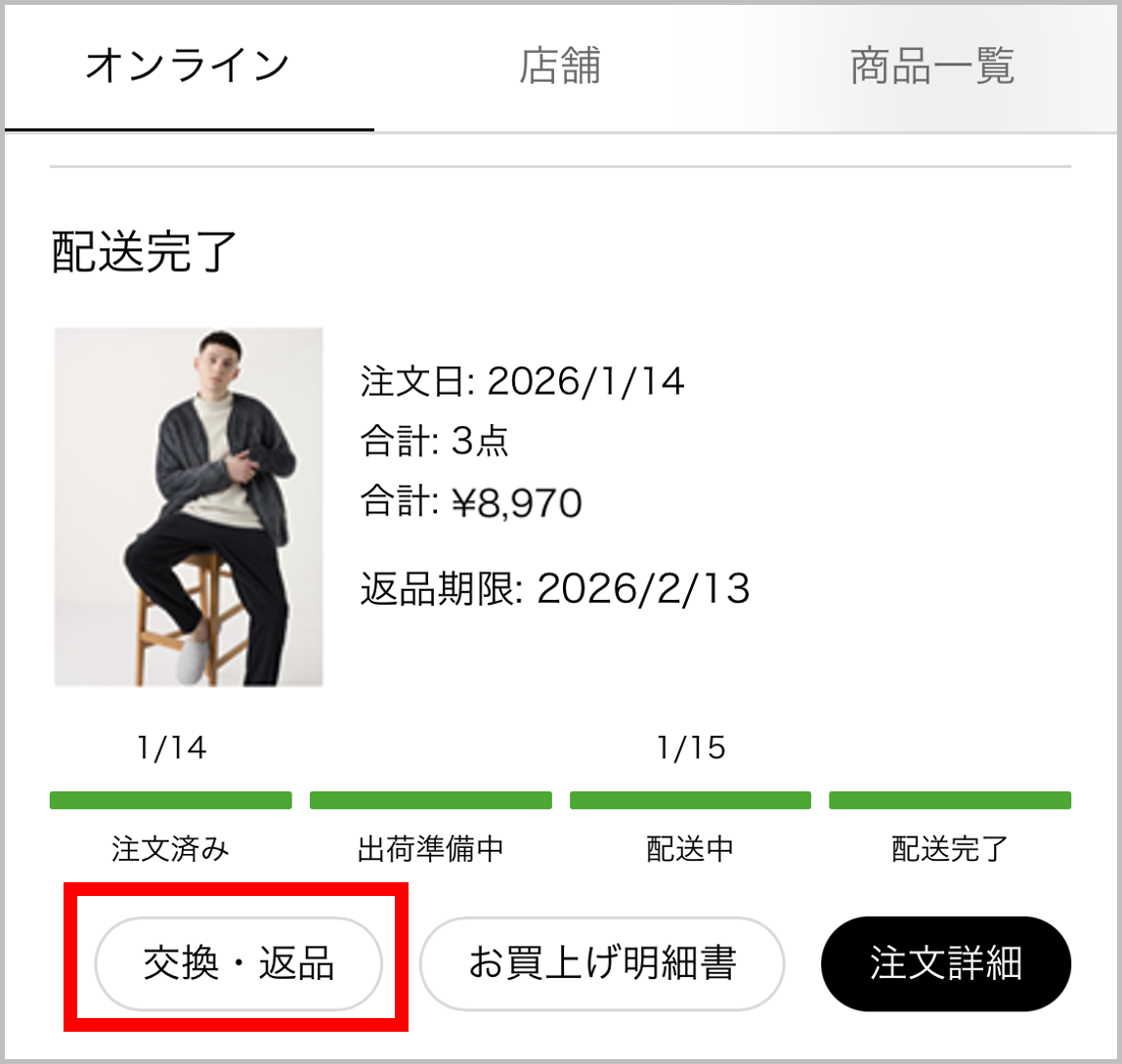Switch to the オンライン tab
Image resolution: width=1122 pixels, height=1064 pixels.
tap(189, 67)
